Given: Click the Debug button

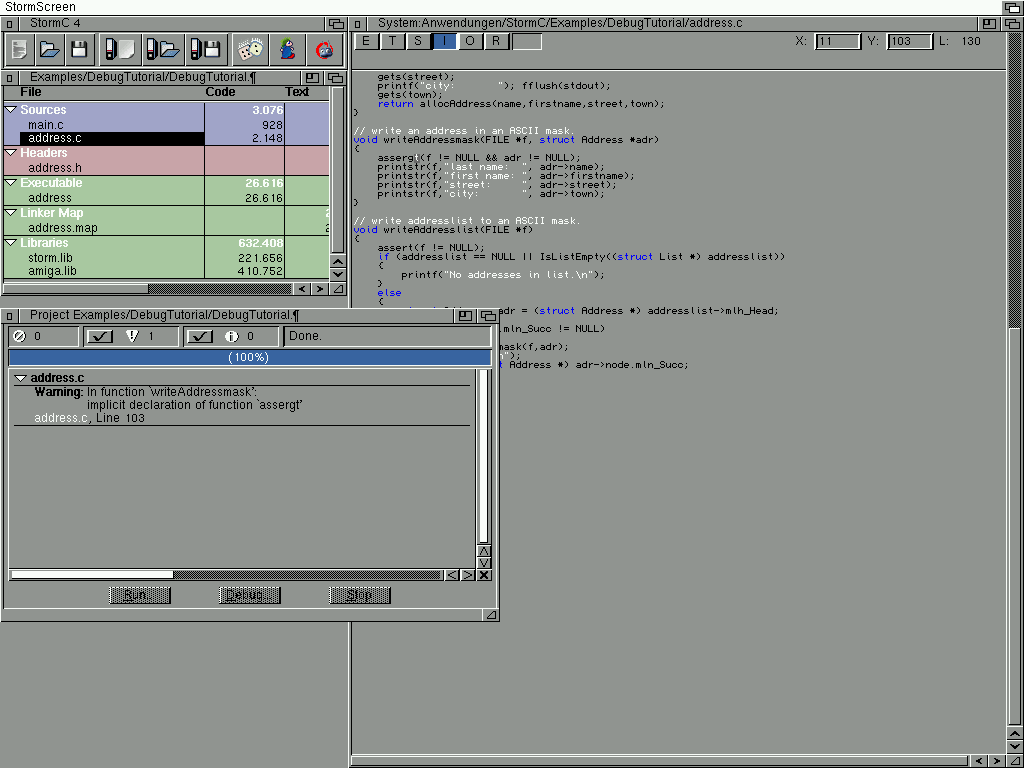Looking at the screenshot, I should pos(249,595).
